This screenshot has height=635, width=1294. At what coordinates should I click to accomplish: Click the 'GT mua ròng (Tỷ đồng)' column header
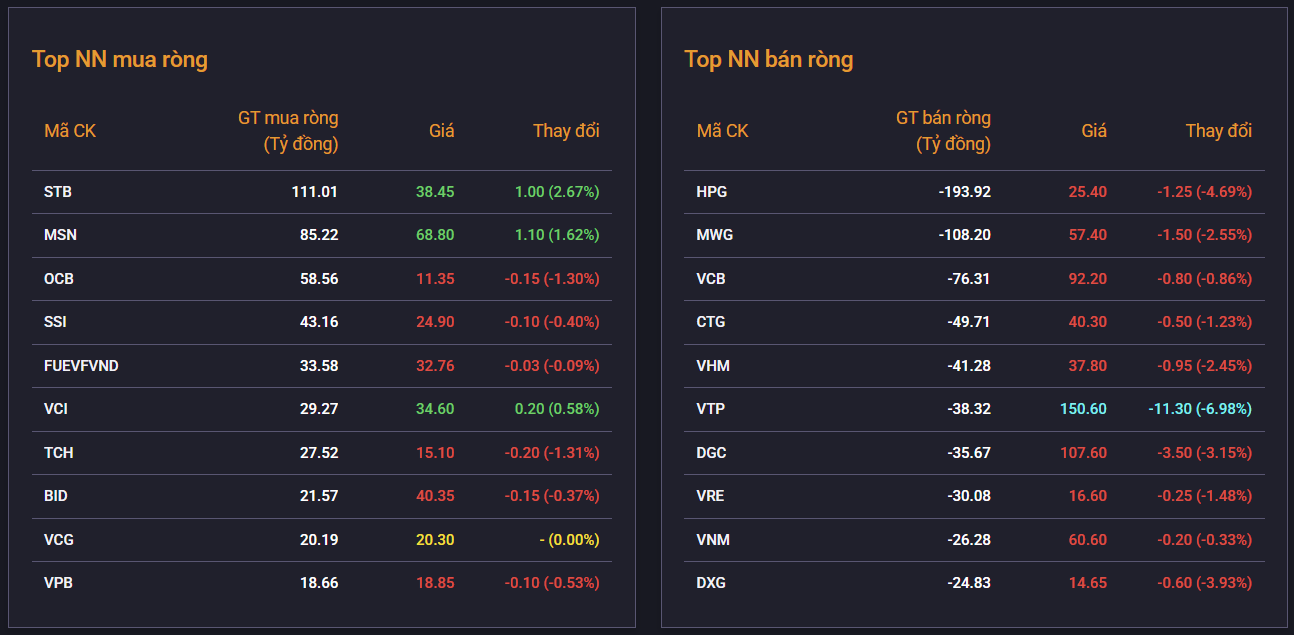coord(288,131)
